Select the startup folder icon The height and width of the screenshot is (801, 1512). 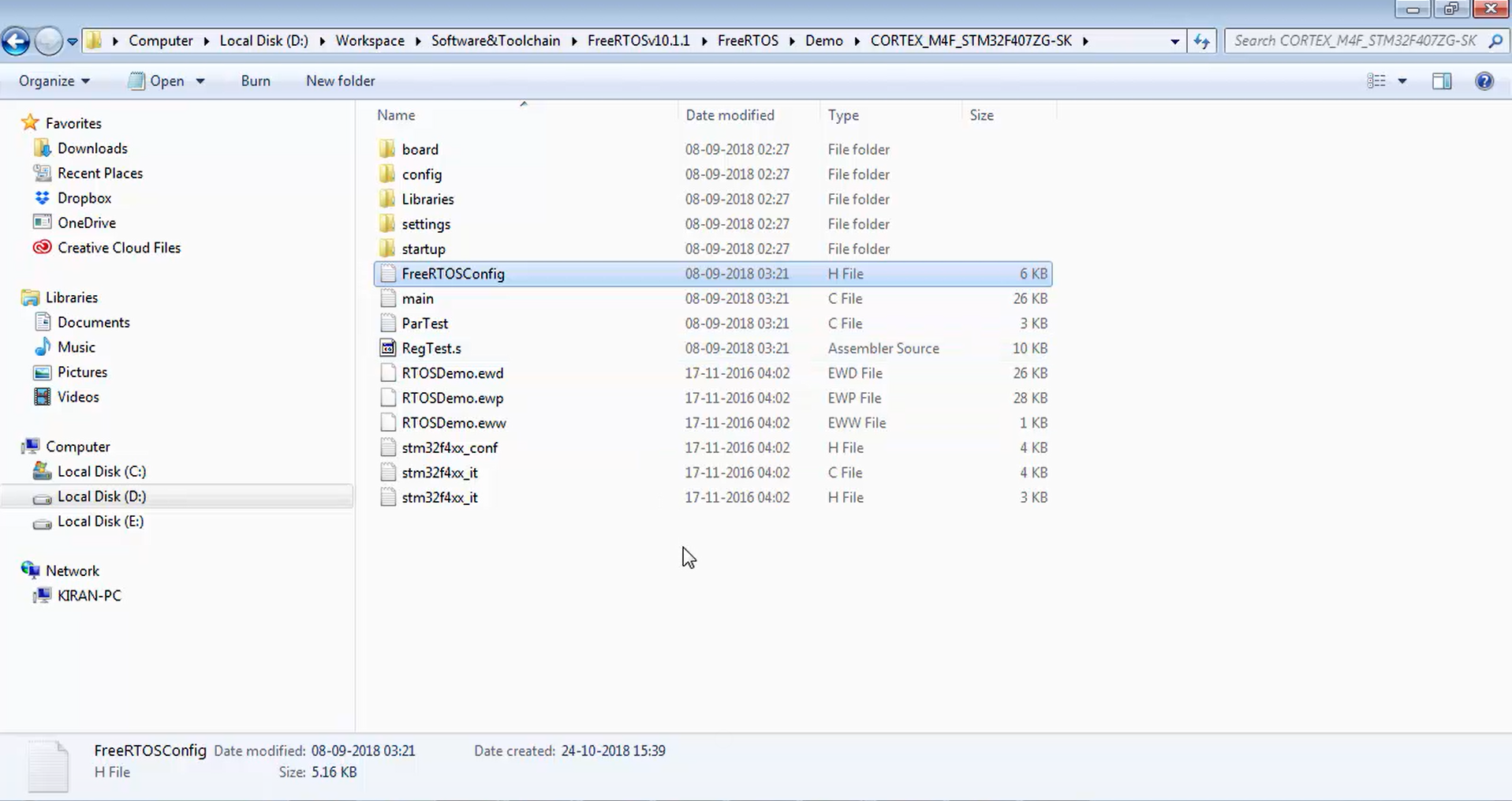(x=386, y=249)
